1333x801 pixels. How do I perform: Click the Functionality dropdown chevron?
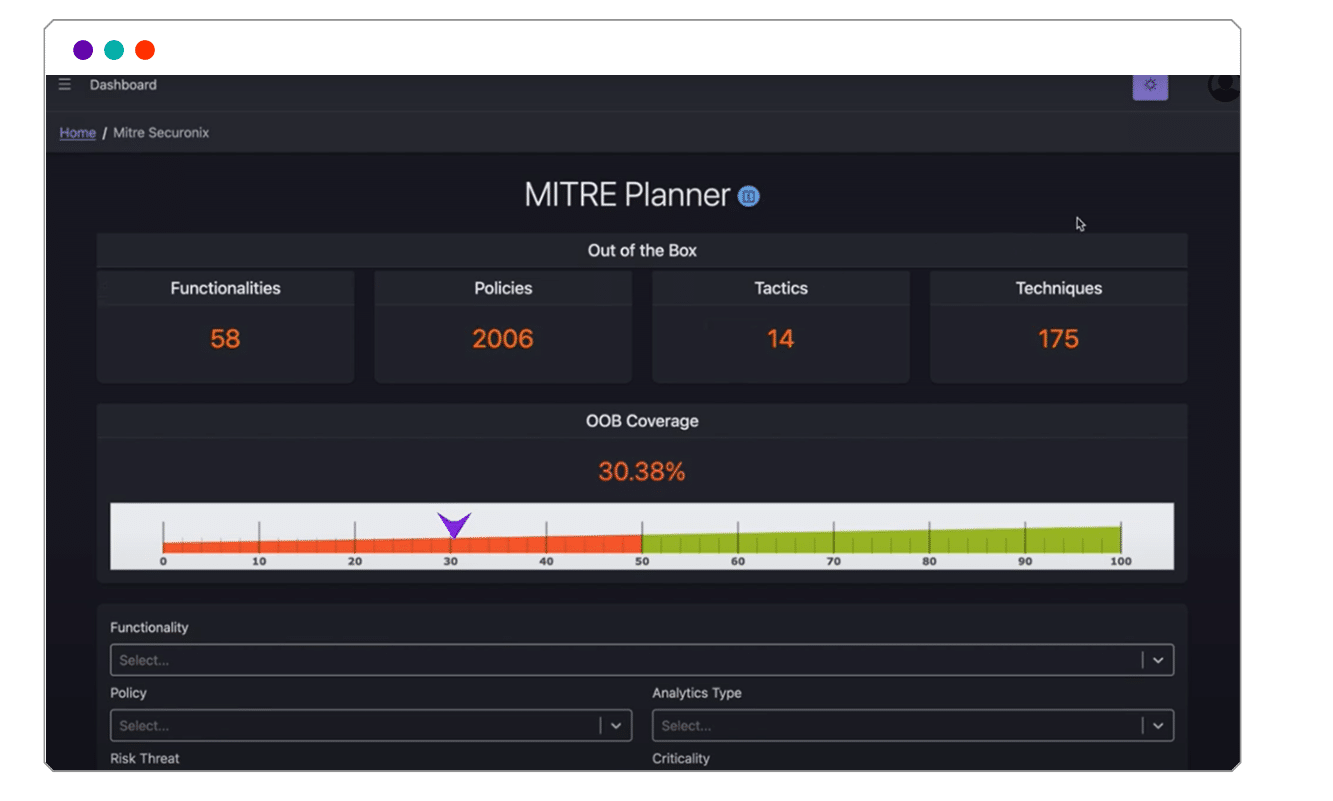click(x=1158, y=660)
